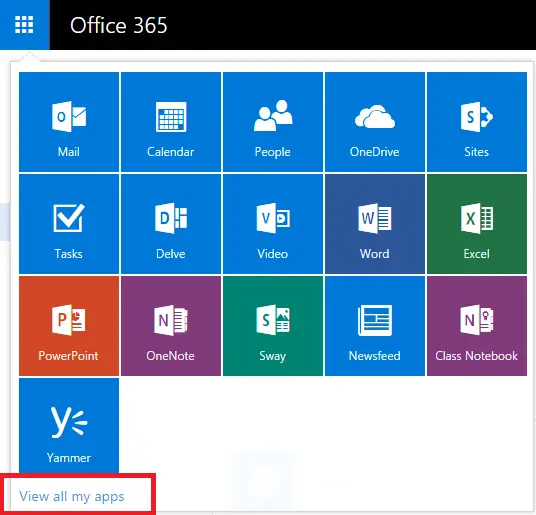Click the View all my apps link
The image size is (536, 515).
click(72, 496)
